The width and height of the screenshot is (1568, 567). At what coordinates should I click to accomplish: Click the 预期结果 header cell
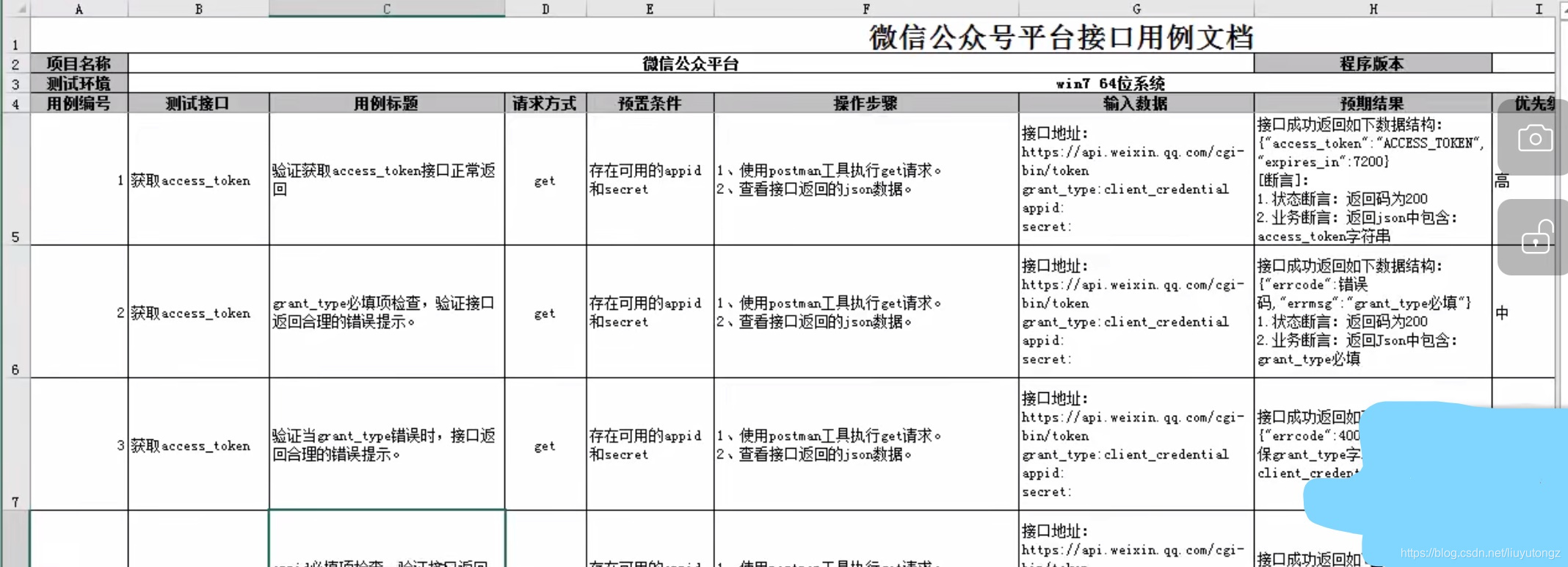[1373, 103]
